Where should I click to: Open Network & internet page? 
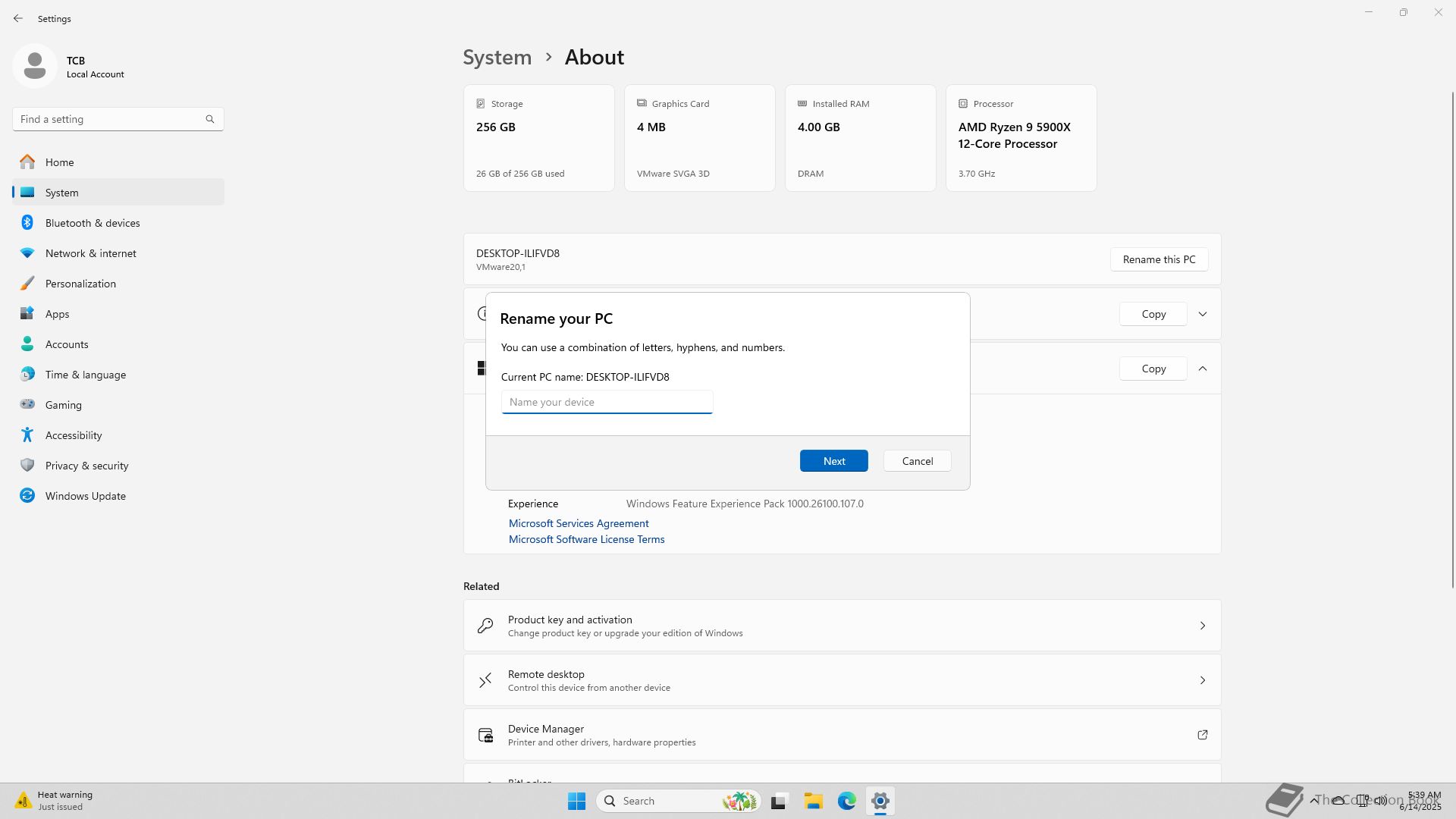90,253
